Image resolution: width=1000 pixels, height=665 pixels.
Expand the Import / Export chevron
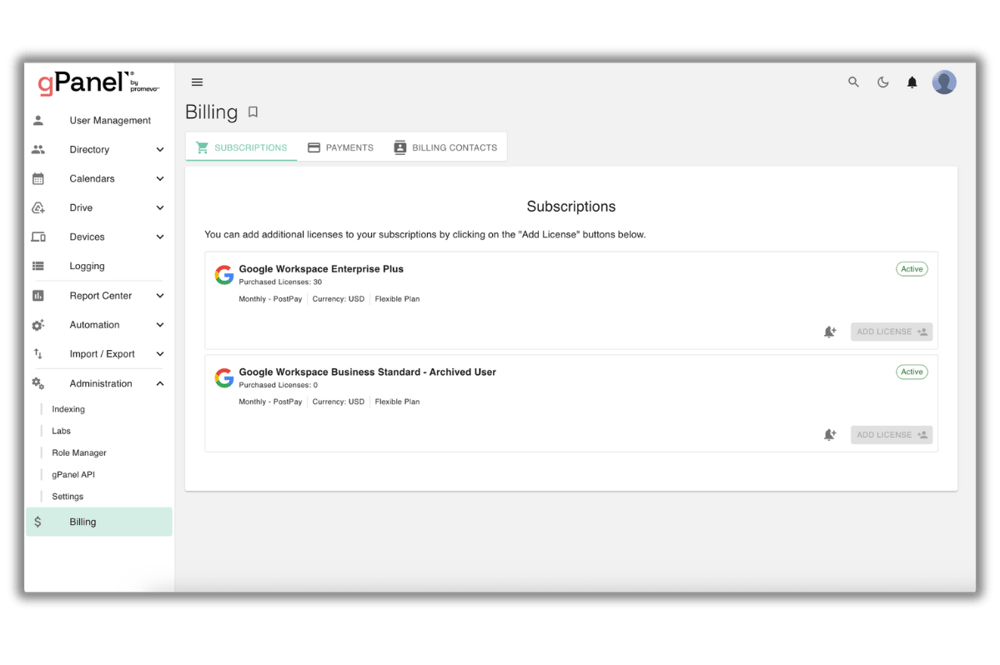point(160,354)
